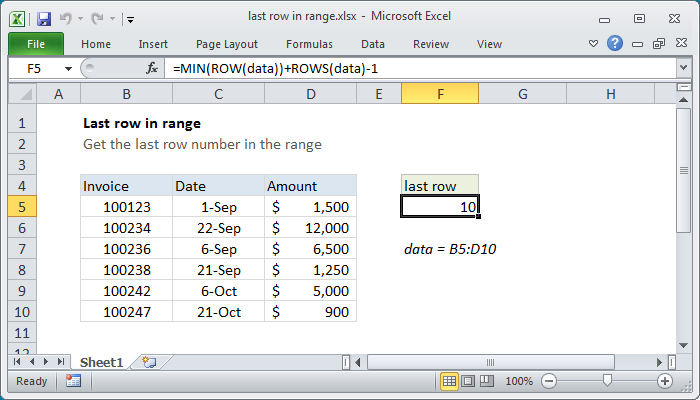700x400 pixels.
Task: Open the Name Box dropdown arrow
Action: (68, 68)
